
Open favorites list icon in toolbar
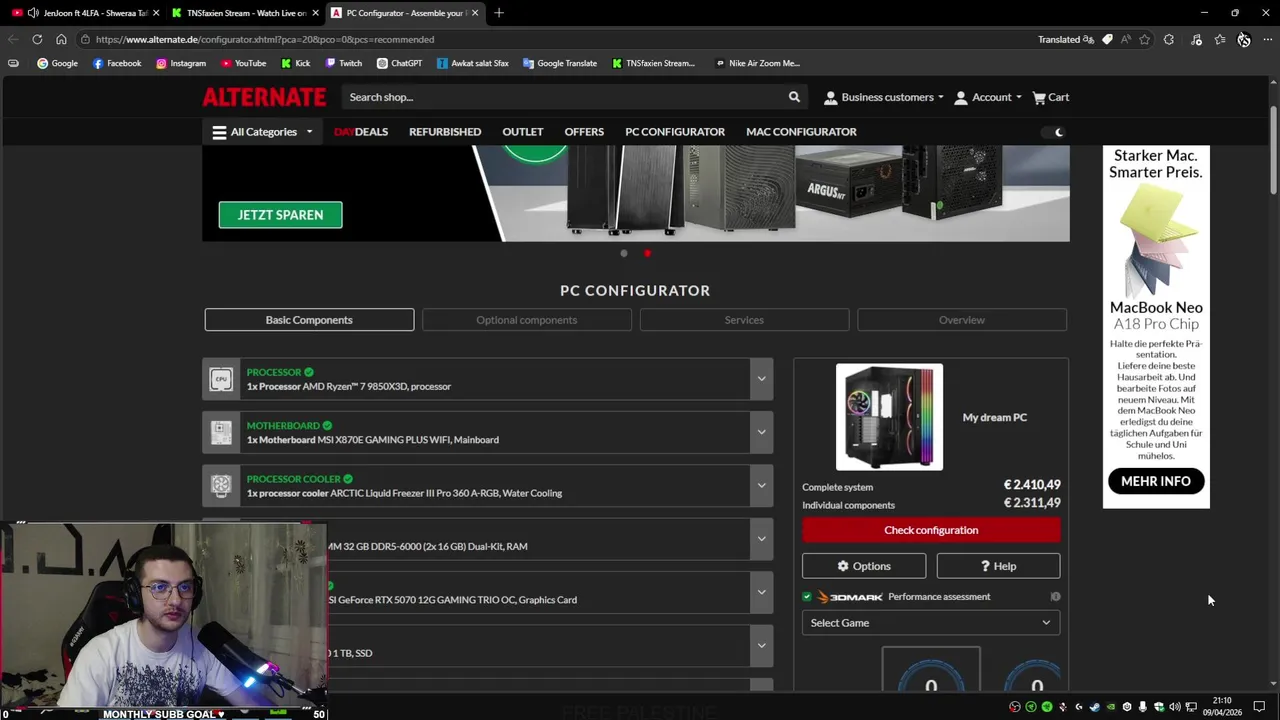[x=1220, y=39]
